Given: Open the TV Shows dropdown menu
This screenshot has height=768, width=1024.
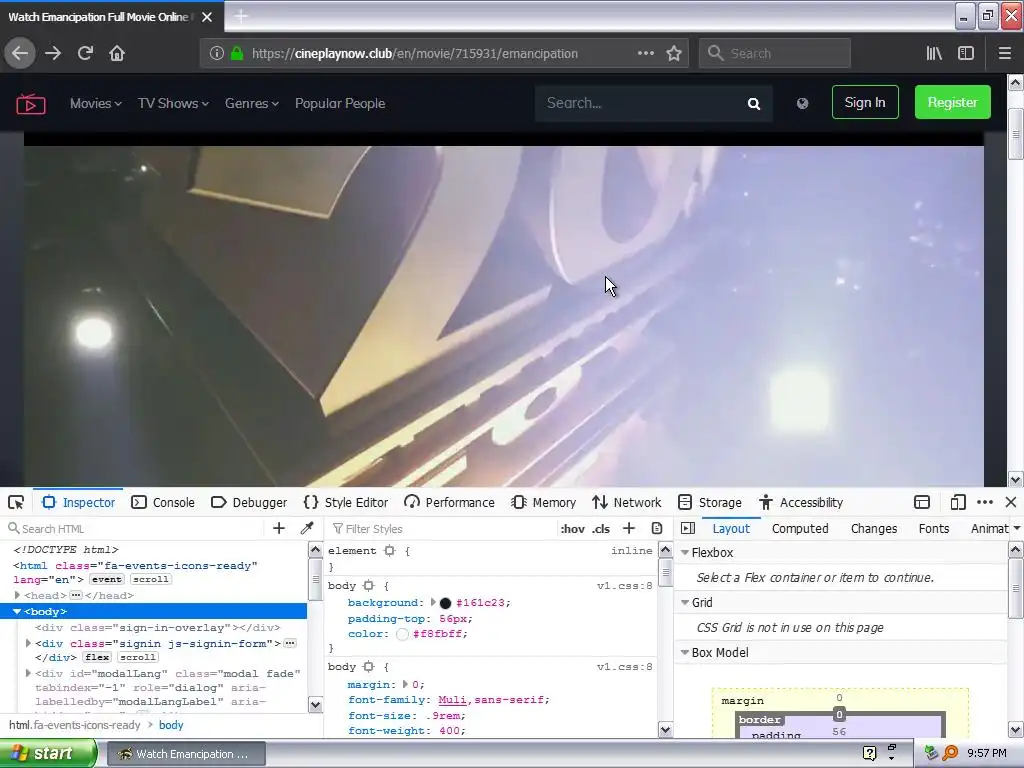Looking at the screenshot, I should click(x=173, y=103).
